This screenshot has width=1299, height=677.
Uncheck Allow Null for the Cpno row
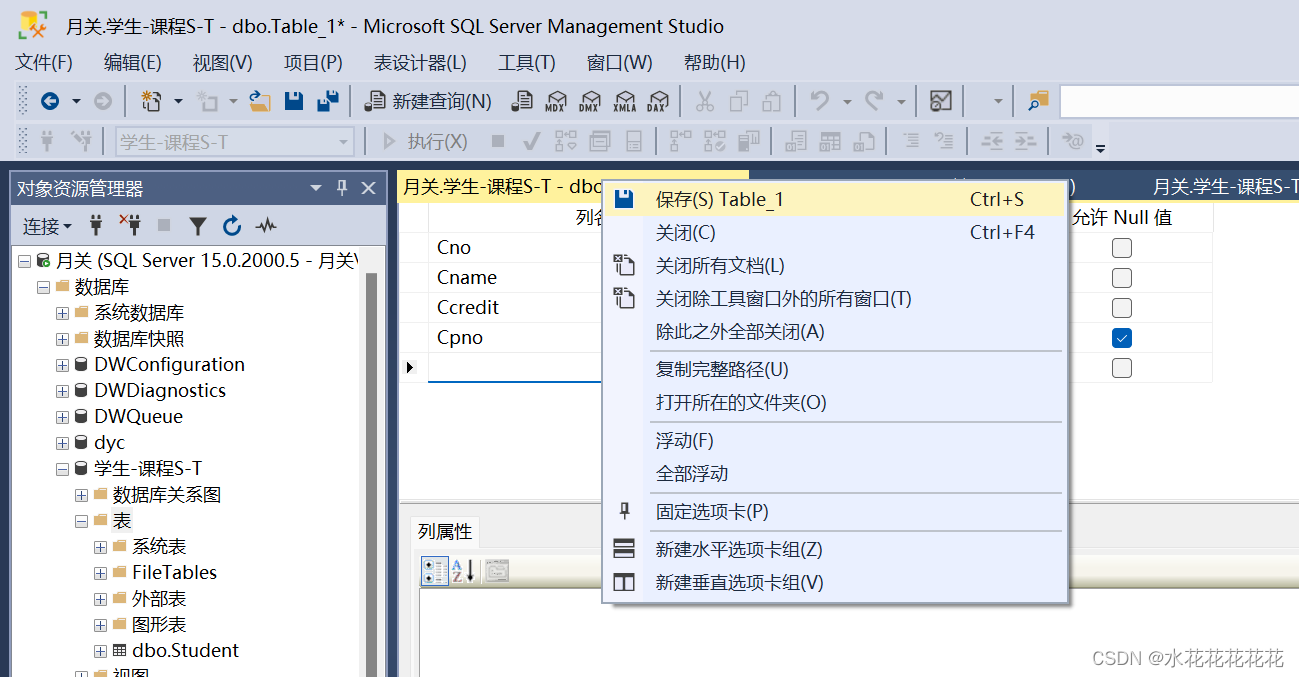point(1122,338)
